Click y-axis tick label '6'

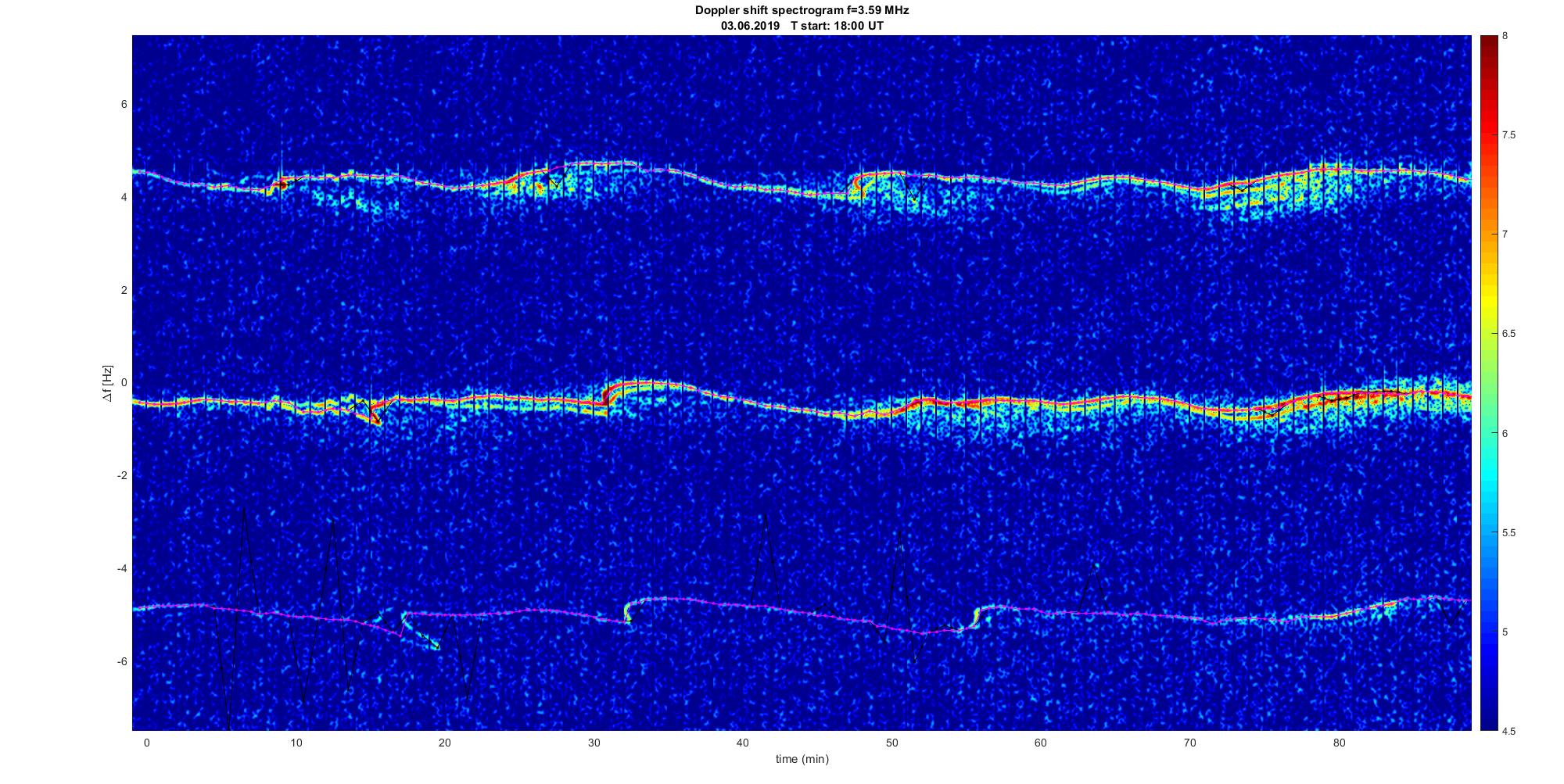click(124, 104)
